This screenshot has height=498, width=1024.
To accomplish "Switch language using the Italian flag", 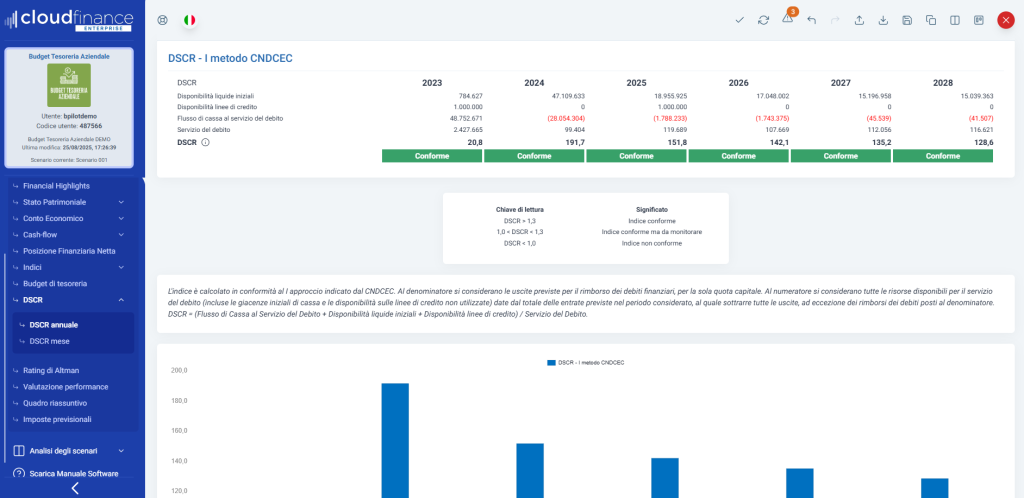I will pos(189,20).
